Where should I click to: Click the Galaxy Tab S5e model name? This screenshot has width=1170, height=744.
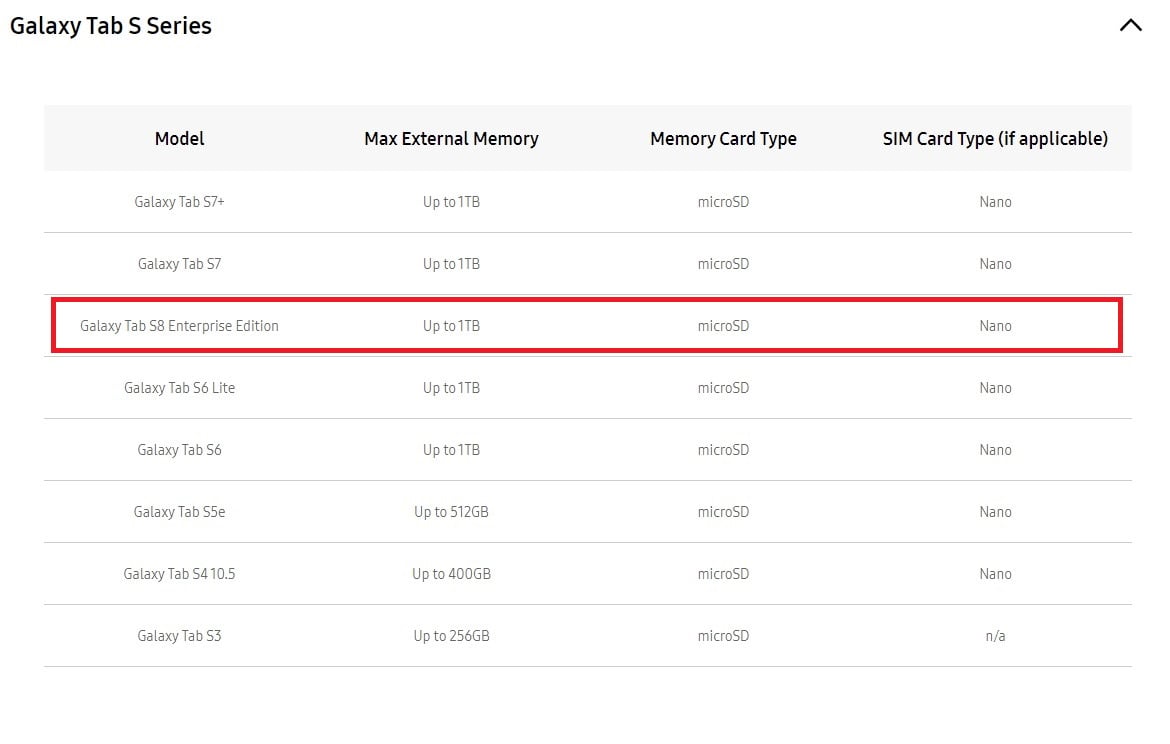(x=179, y=512)
